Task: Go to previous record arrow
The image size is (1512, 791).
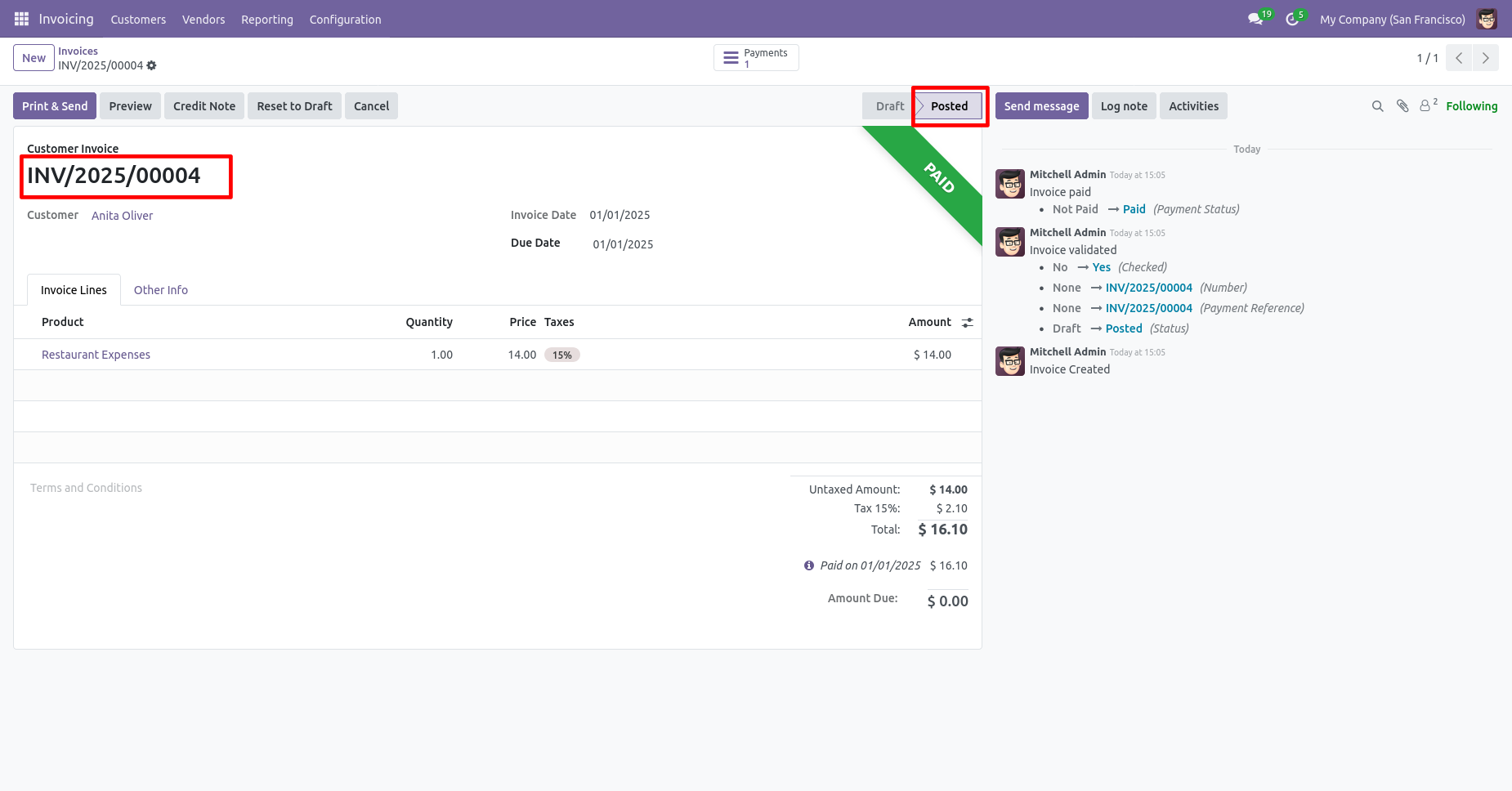Action: tap(1459, 58)
